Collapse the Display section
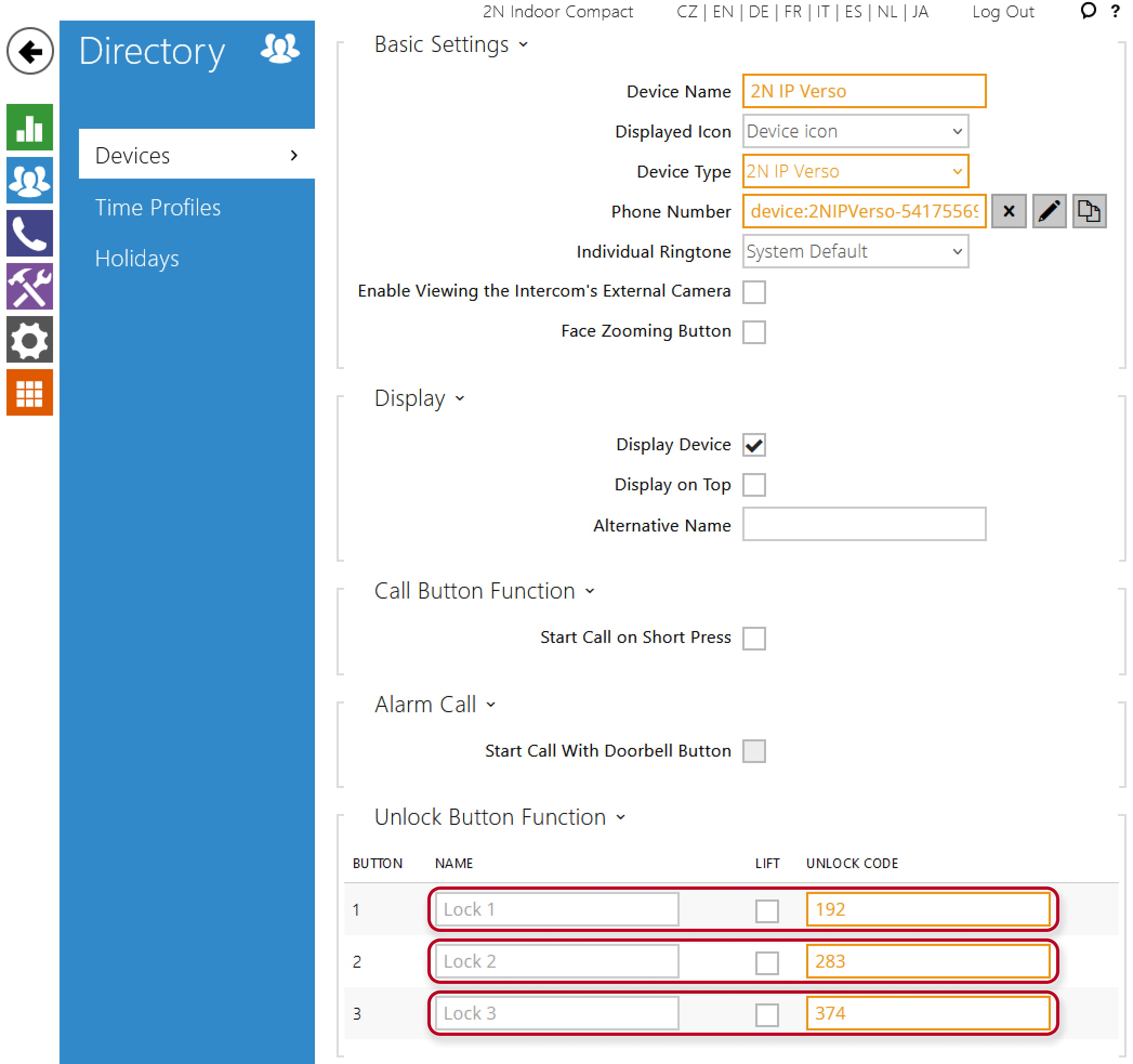The height and width of the screenshot is (1064, 1133). 420,398
